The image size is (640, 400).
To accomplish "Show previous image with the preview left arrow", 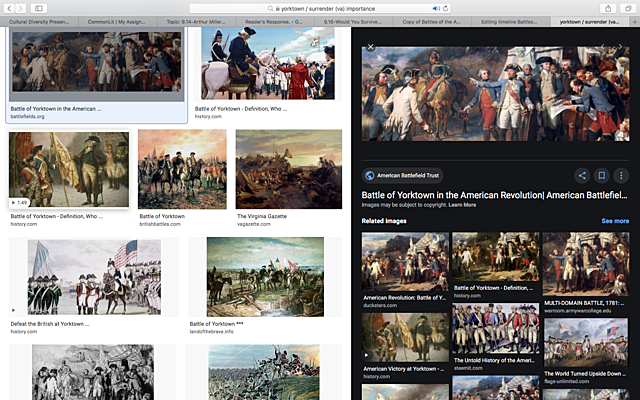I will (x=603, y=47).
